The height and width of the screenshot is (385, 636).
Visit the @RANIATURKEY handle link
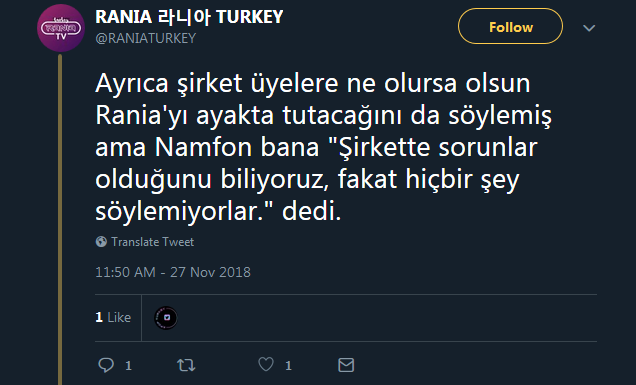[146, 38]
